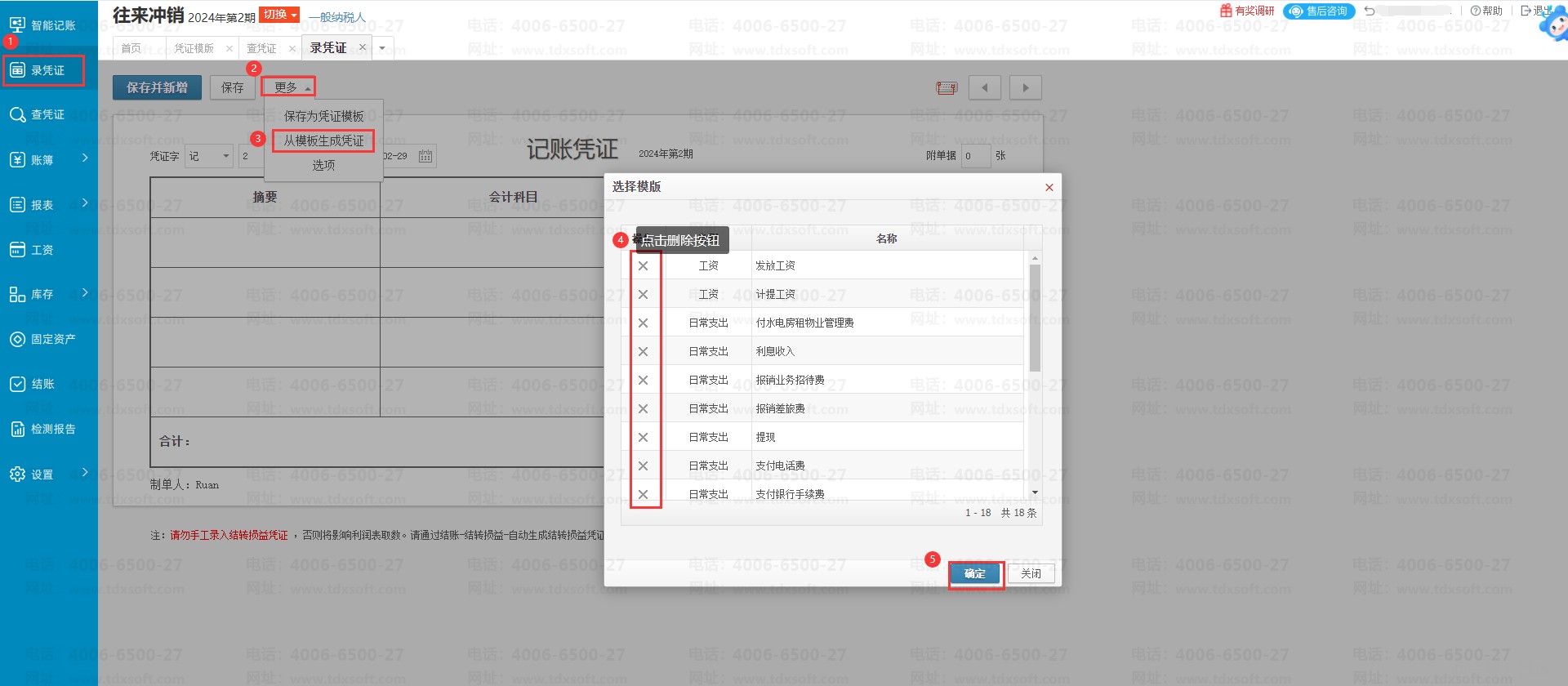
Task: Select 从模板生成凭证 menu option
Action: [323, 141]
